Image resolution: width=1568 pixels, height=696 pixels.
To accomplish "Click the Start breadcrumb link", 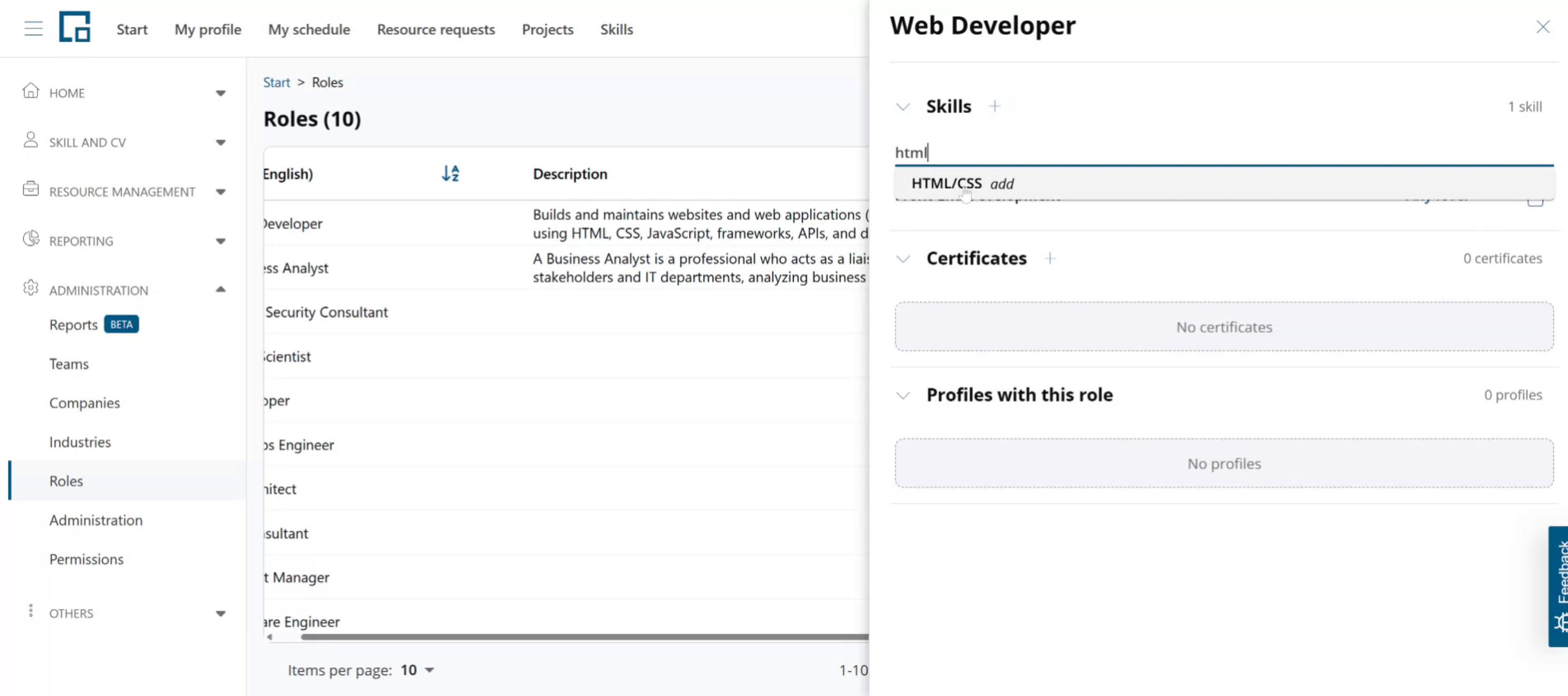I will click(x=276, y=82).
